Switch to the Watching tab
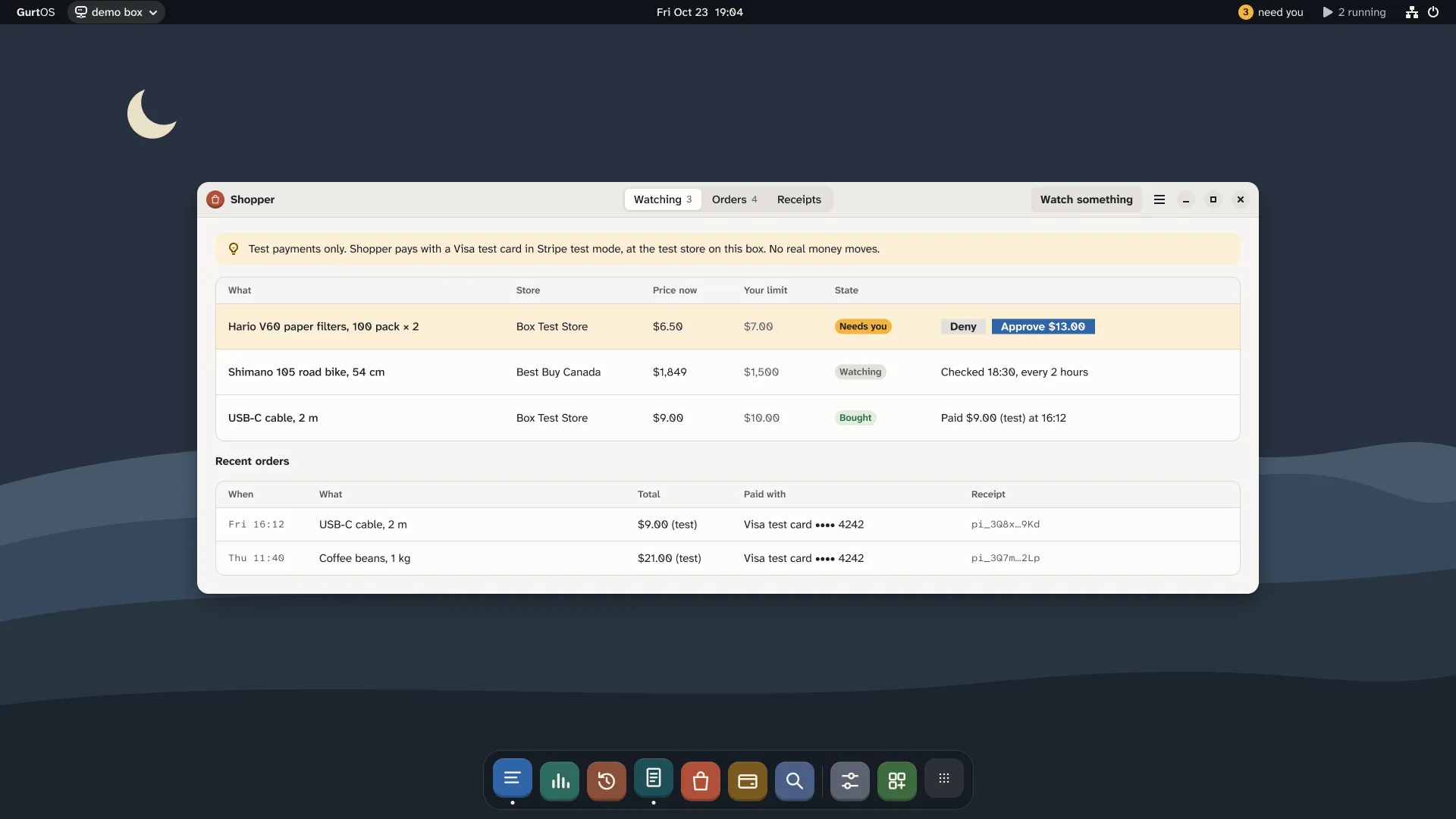The image size is (1456, 819). click(x=663, y=199)
